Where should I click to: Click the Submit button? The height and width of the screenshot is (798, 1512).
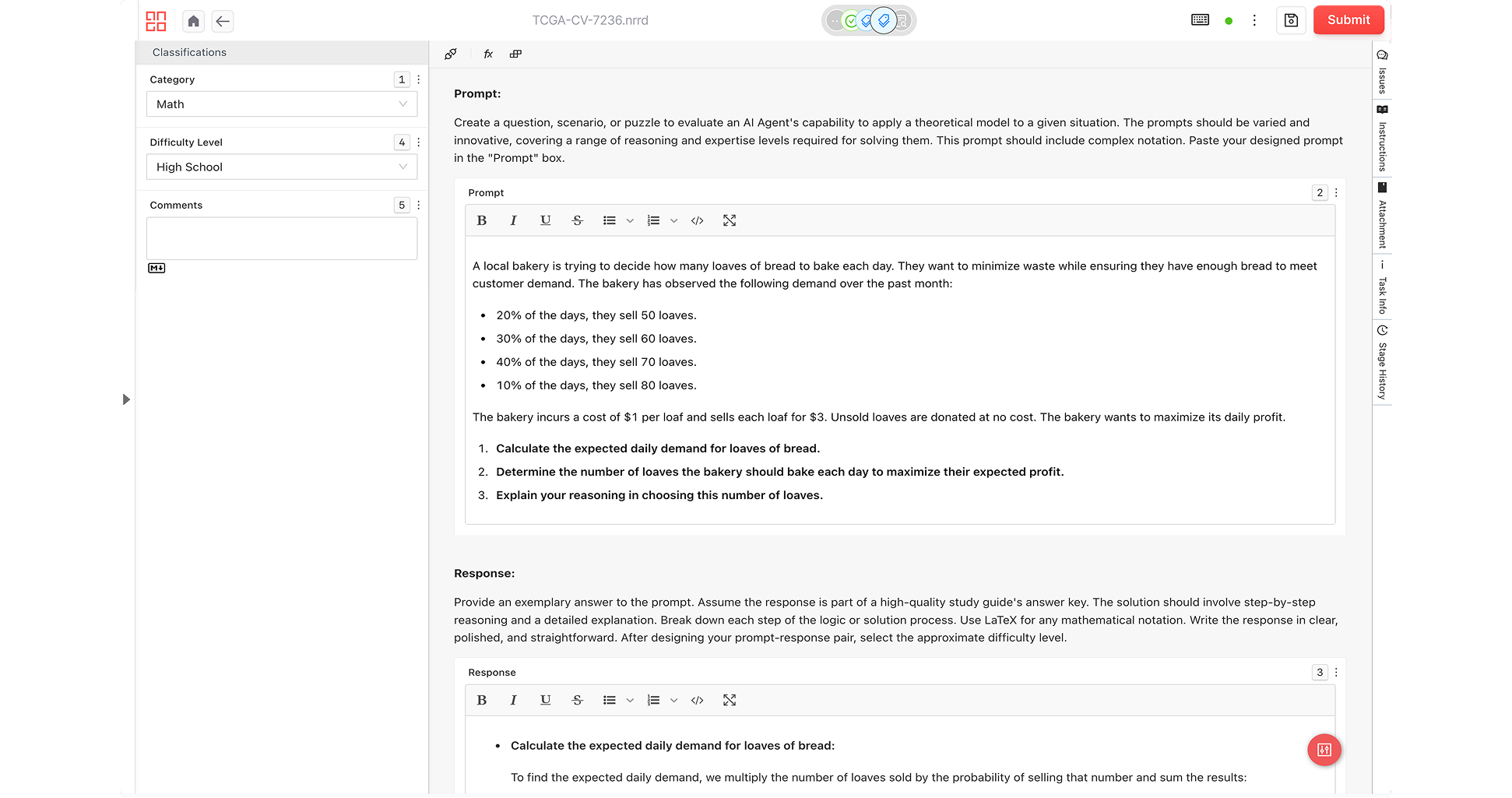click(x=1348, y=19)
